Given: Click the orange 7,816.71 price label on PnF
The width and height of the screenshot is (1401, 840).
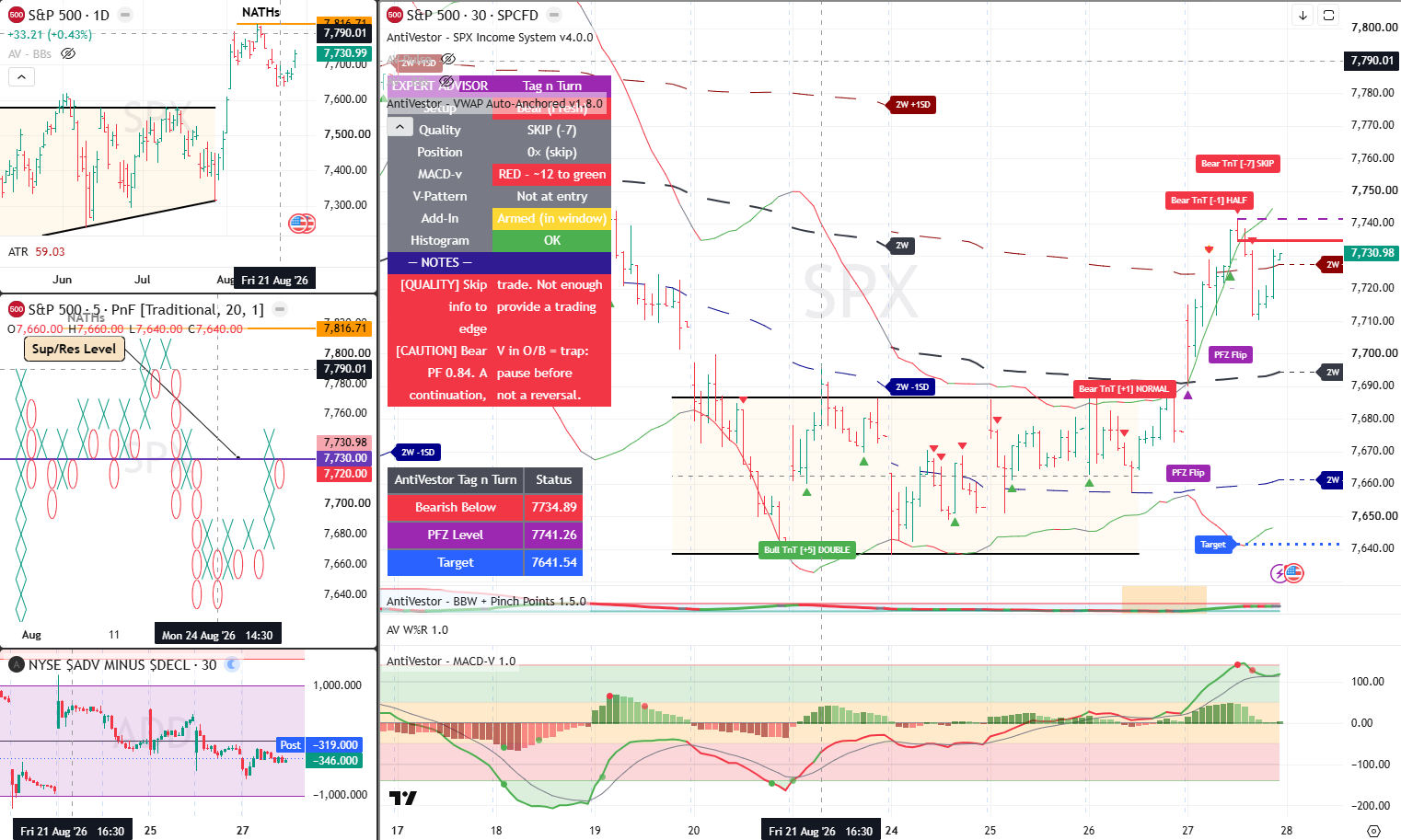Looking at the screenshot, I should (x=344, y=328).
